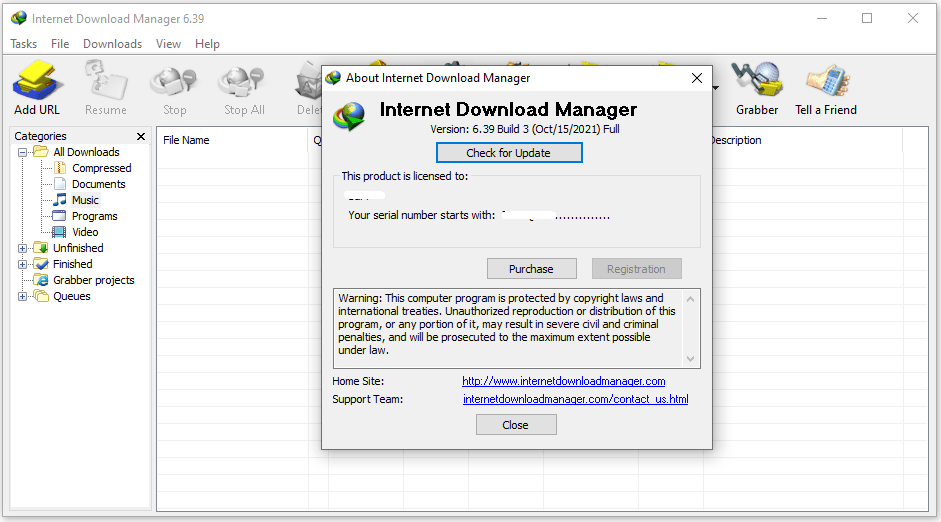
Task: Click the Check for Update button
Action: tap(509, 152)
